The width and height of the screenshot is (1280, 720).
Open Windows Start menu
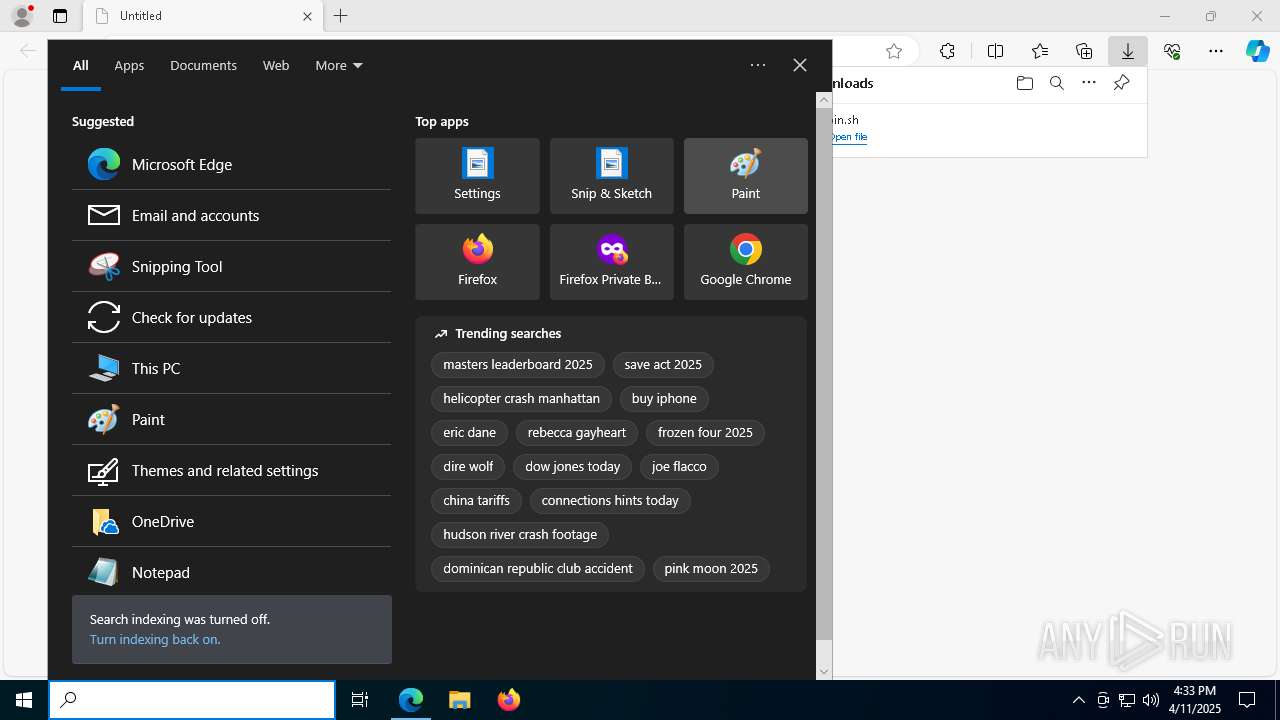click(24, 700)
